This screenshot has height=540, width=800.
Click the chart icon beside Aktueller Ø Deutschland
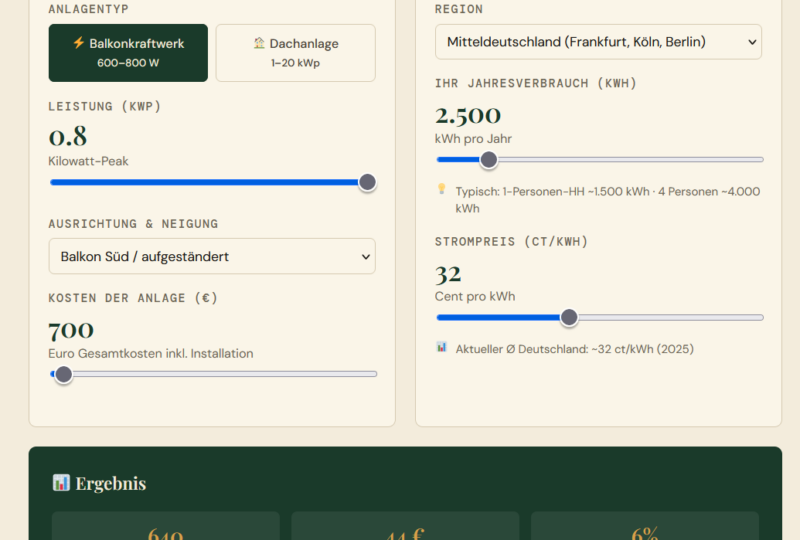tap(442, 347)
